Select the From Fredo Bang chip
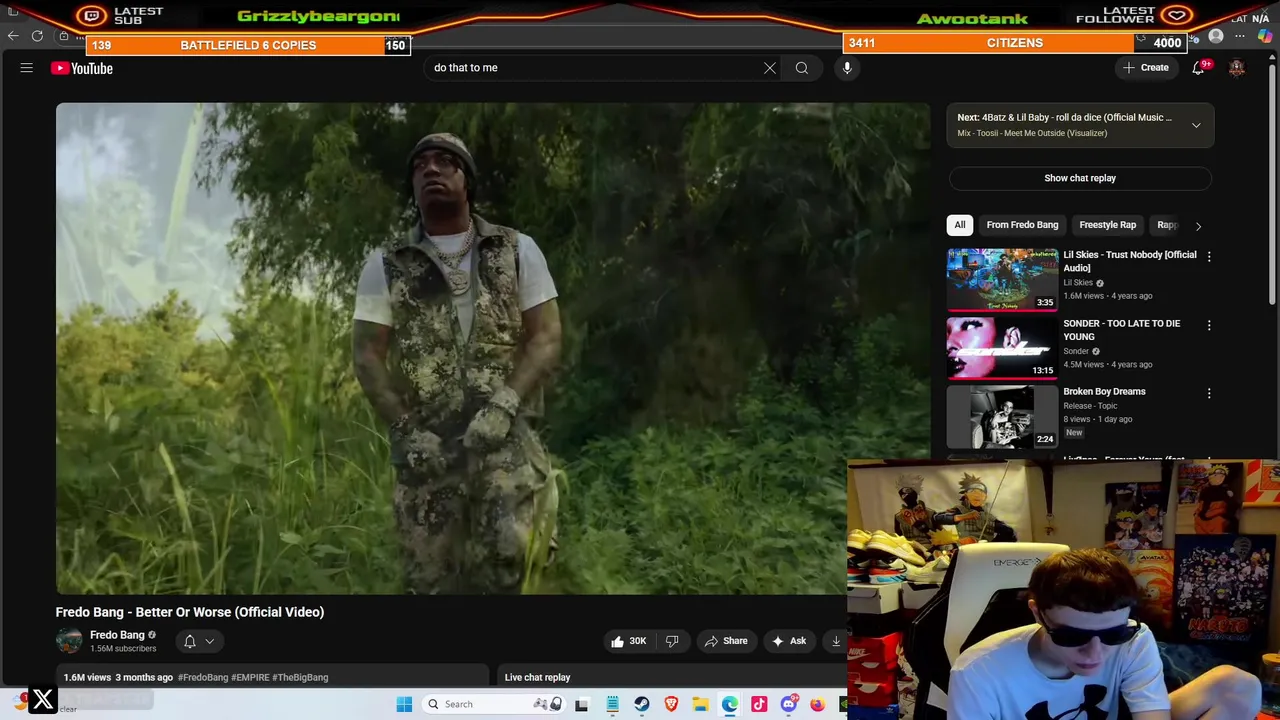 pos(1022,225)
